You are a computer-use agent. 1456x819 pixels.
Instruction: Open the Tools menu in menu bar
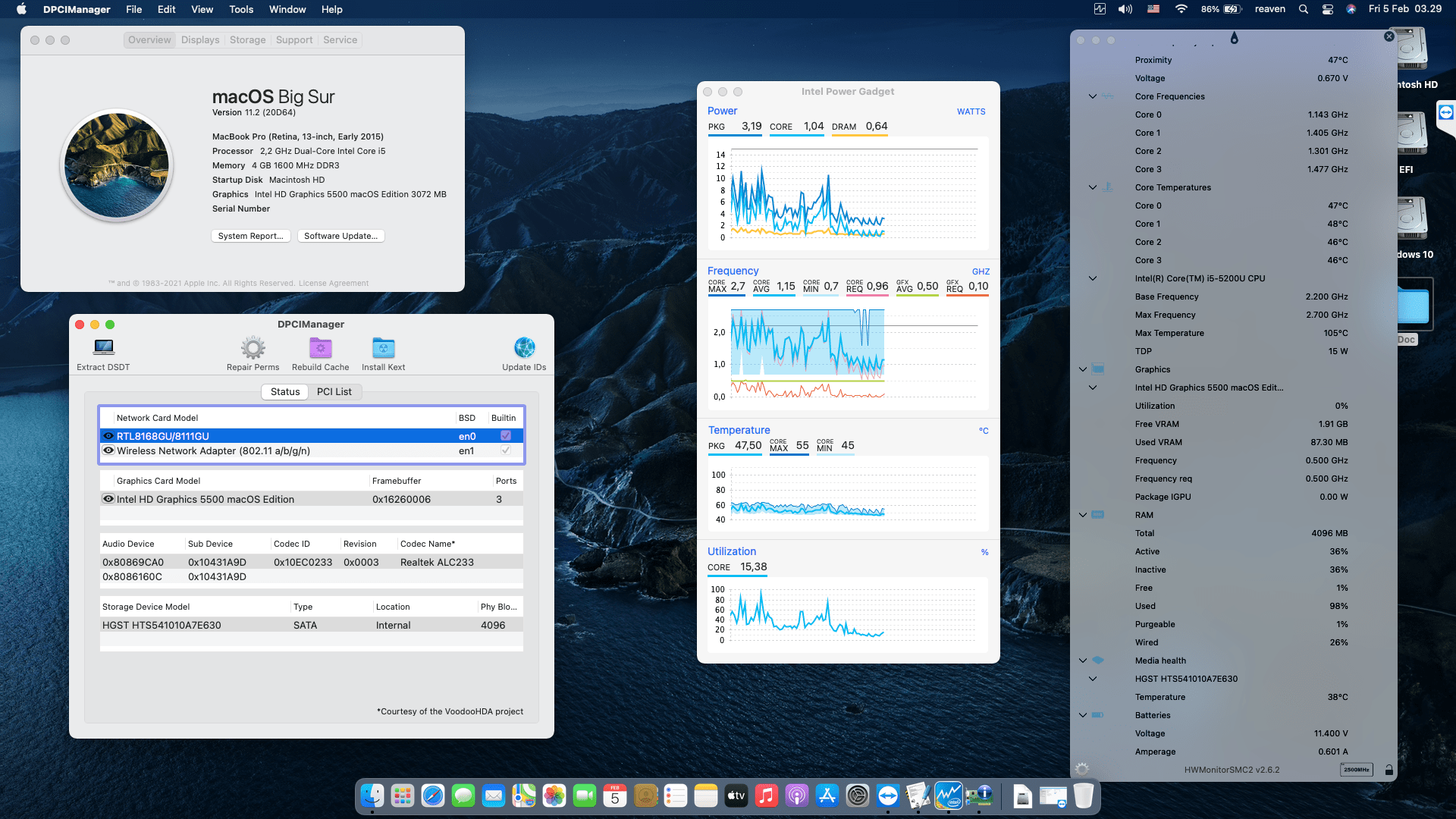[x=241, y=9]
